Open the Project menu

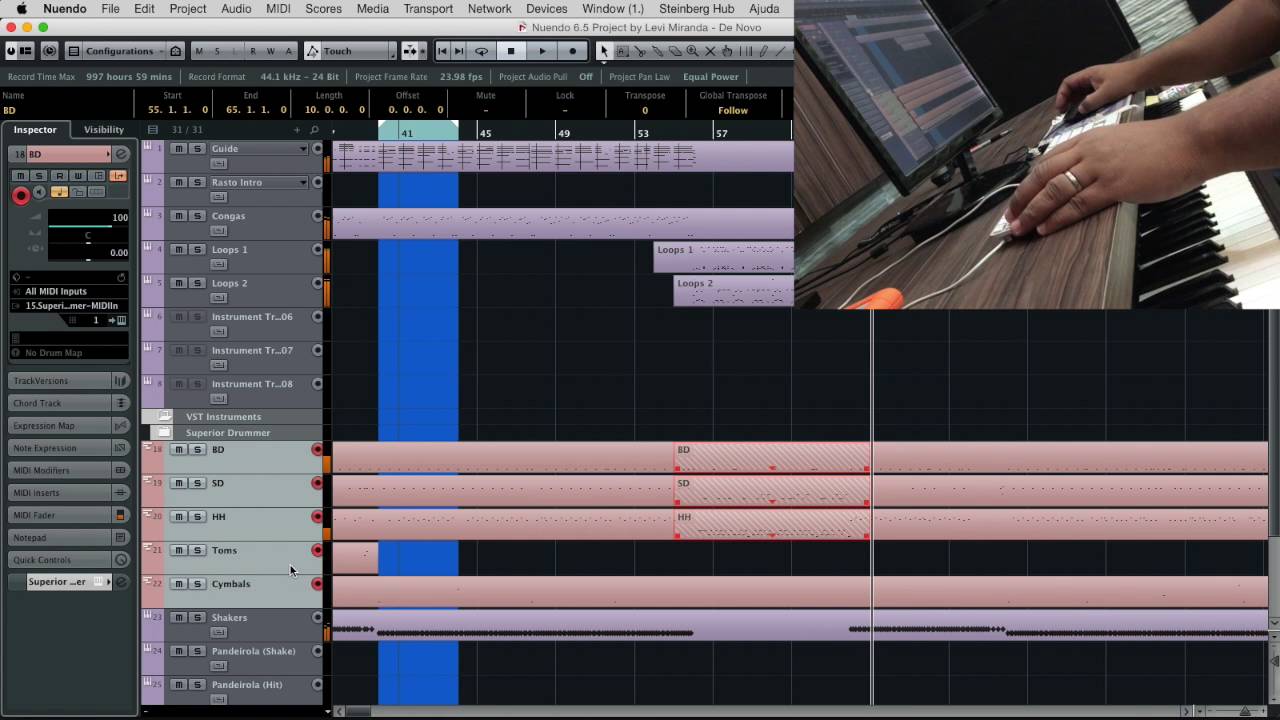coord(187,9)
